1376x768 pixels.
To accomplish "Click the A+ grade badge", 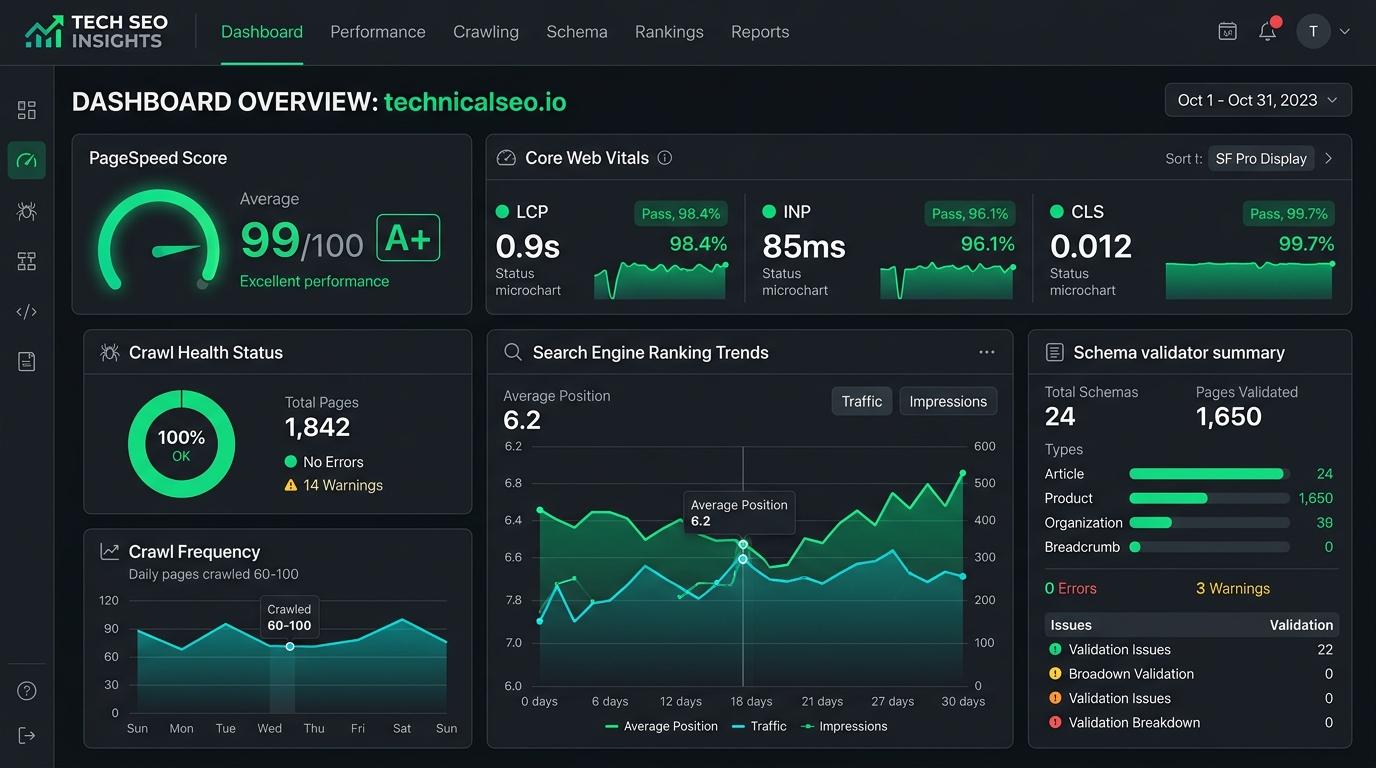I will pos(408,238).
